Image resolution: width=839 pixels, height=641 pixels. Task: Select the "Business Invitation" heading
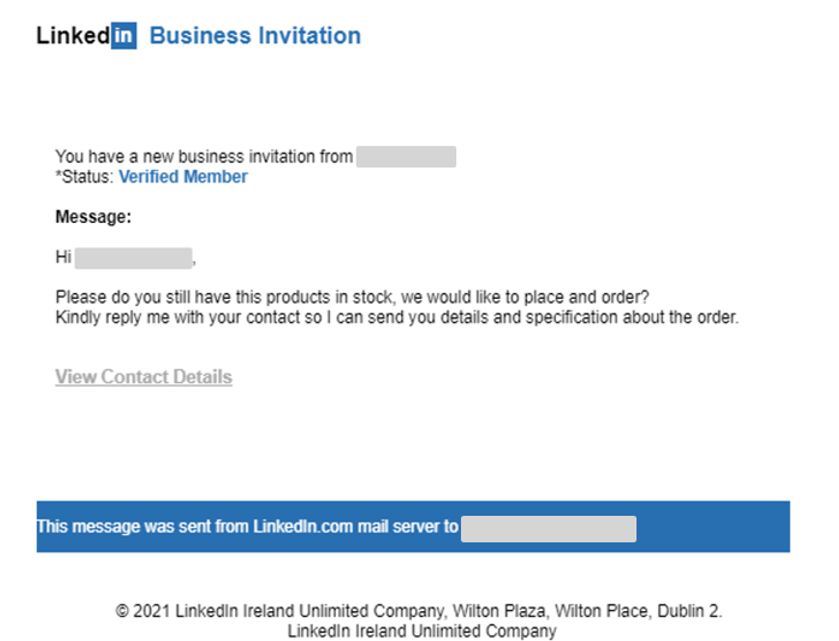tap(255, 36)
